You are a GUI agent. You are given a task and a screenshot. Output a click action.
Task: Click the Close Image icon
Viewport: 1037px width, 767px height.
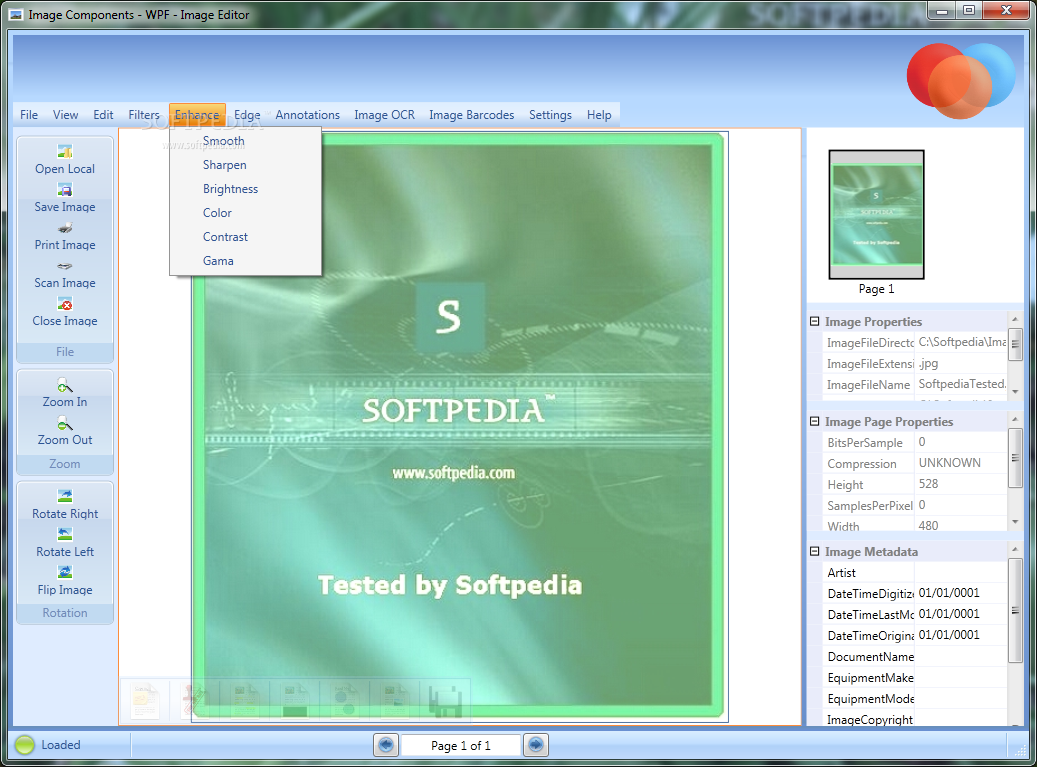pos(65,304)
